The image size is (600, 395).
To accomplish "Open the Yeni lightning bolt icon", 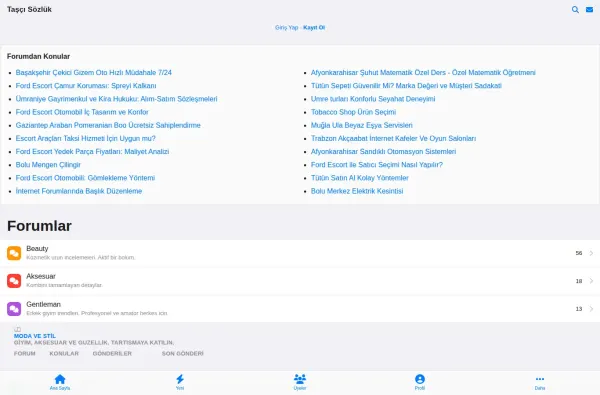I will click(180, 379).
